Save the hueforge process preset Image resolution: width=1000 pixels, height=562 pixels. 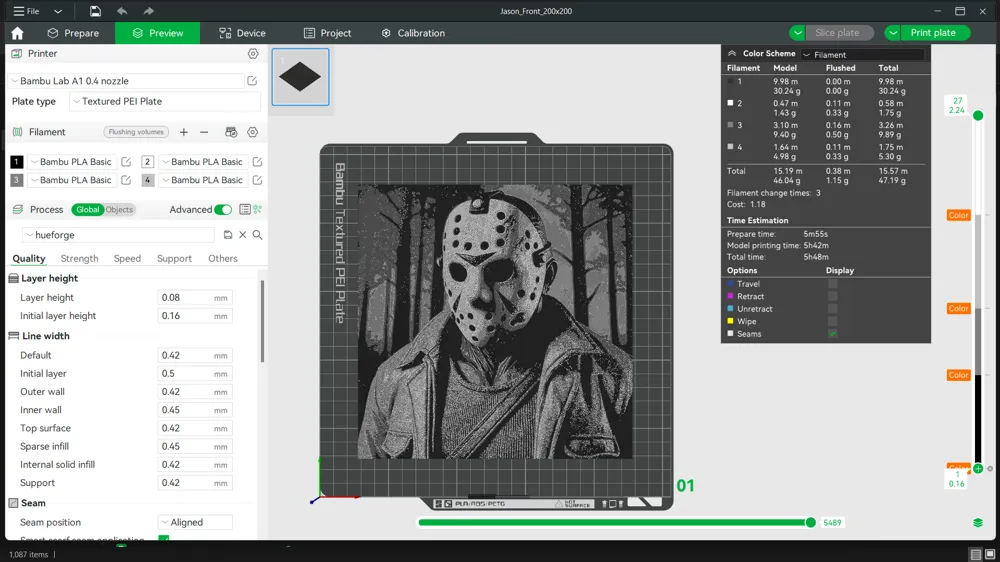click(228, 235)
